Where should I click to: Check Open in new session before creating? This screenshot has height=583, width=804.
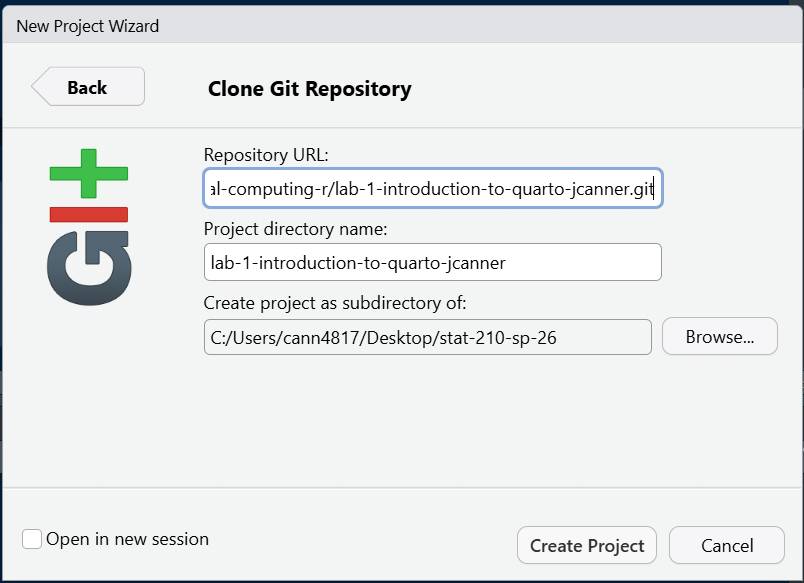pyautogui.click(x=31, y=538)
